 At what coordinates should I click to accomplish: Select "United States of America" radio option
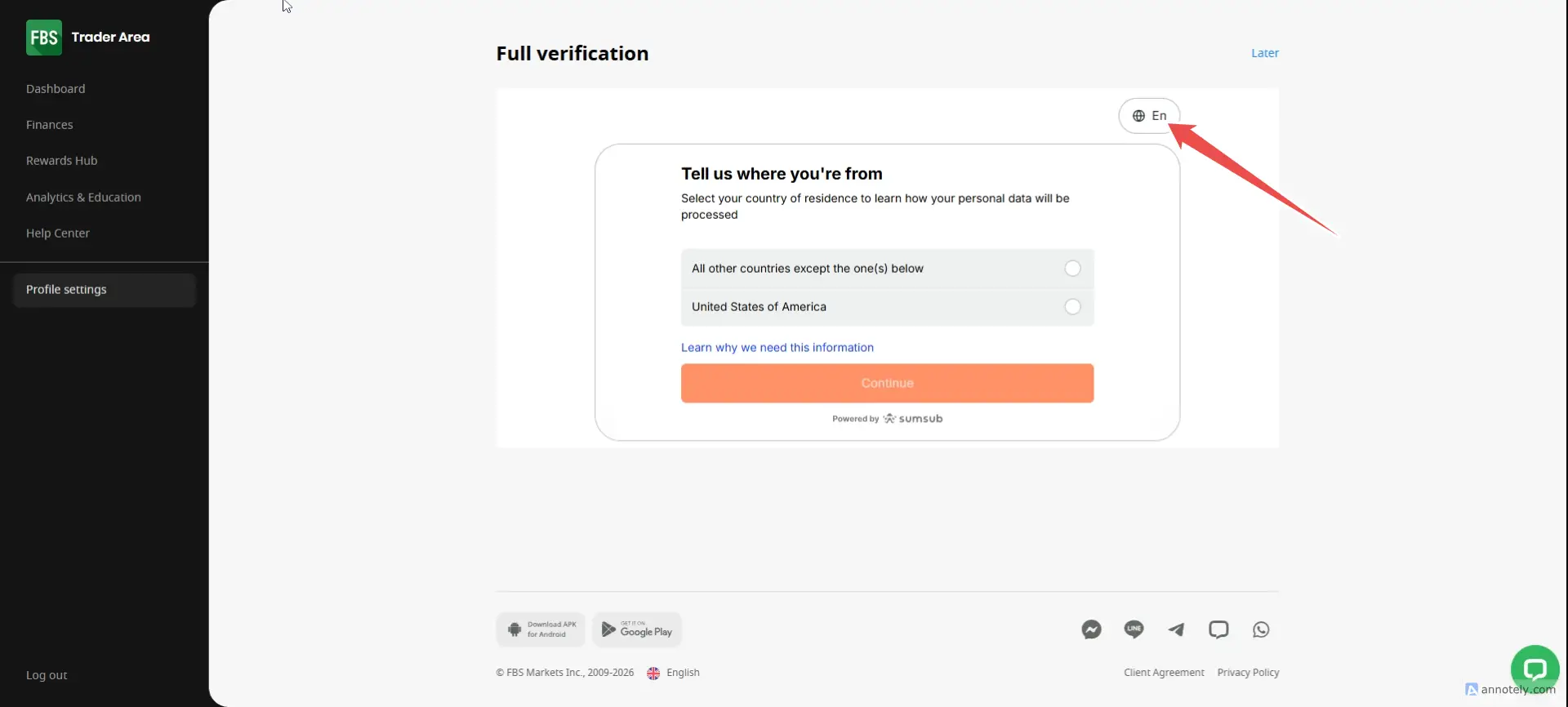tap(1072, 307)
